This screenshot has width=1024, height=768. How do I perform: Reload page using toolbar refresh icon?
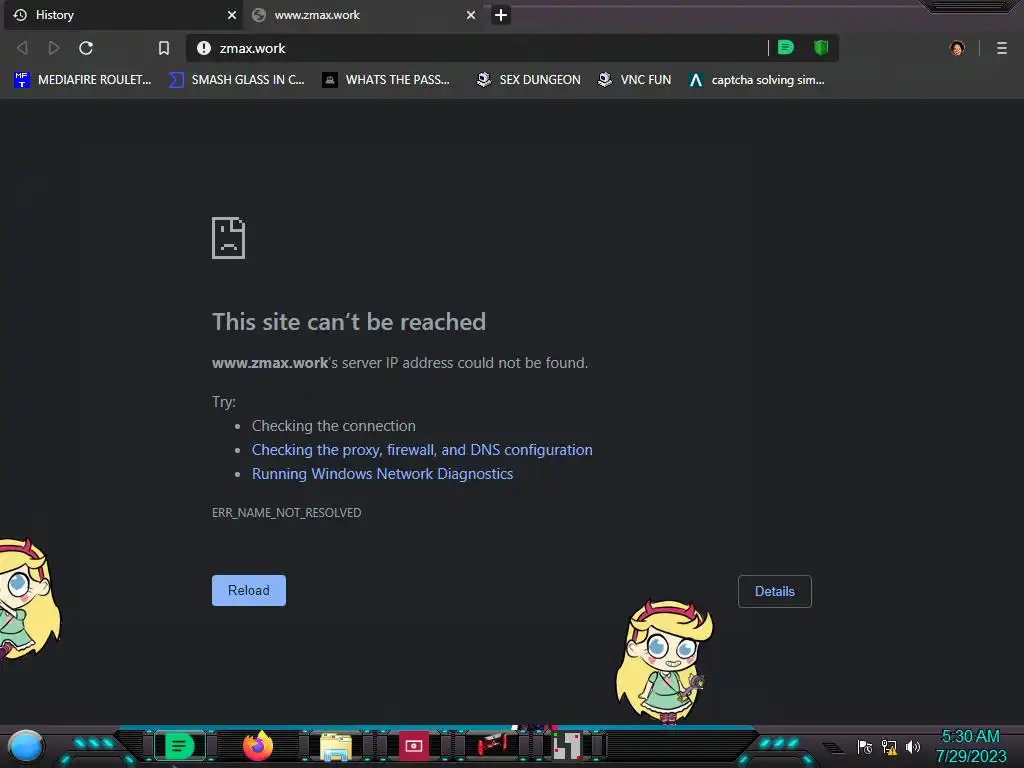(86, 48)
